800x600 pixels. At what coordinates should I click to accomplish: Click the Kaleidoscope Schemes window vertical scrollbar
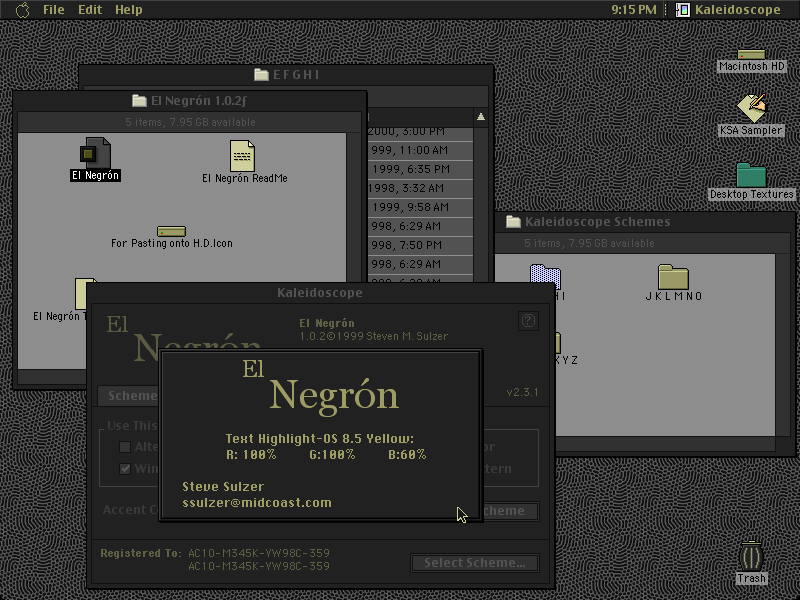[x=785, y=345]
